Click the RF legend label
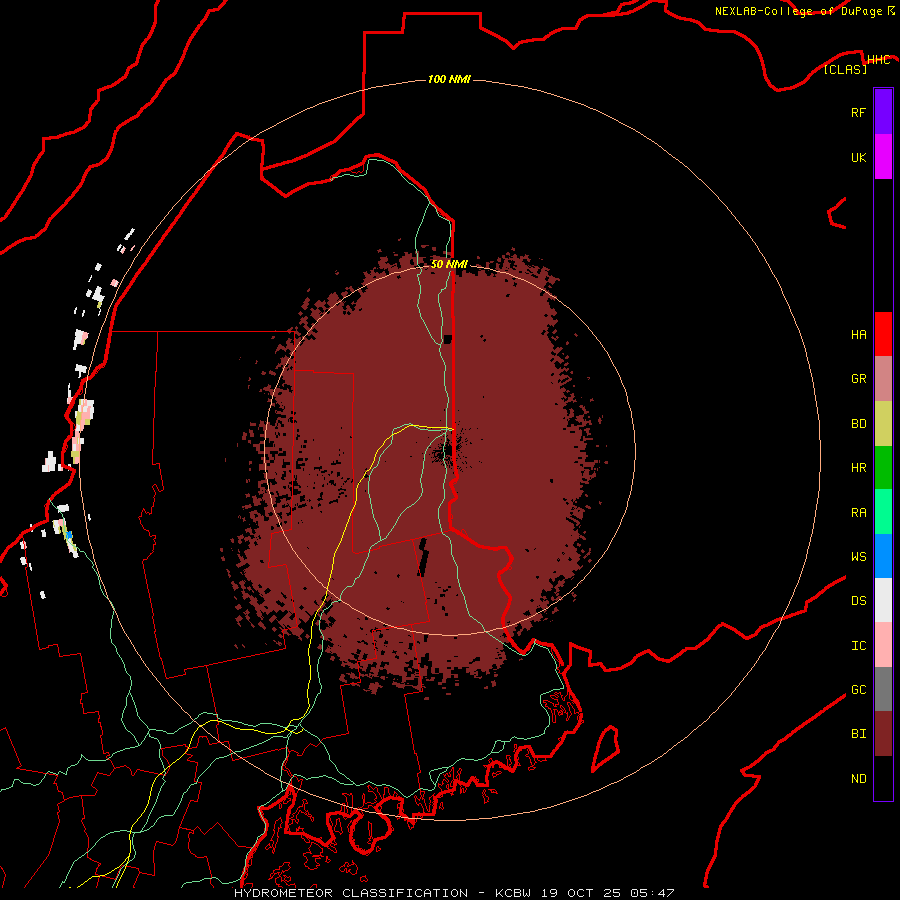 point(858,113)
